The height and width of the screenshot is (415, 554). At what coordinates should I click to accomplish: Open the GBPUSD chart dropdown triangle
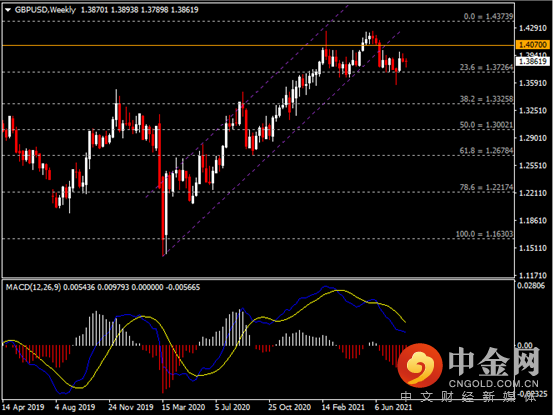coord(8,10)
